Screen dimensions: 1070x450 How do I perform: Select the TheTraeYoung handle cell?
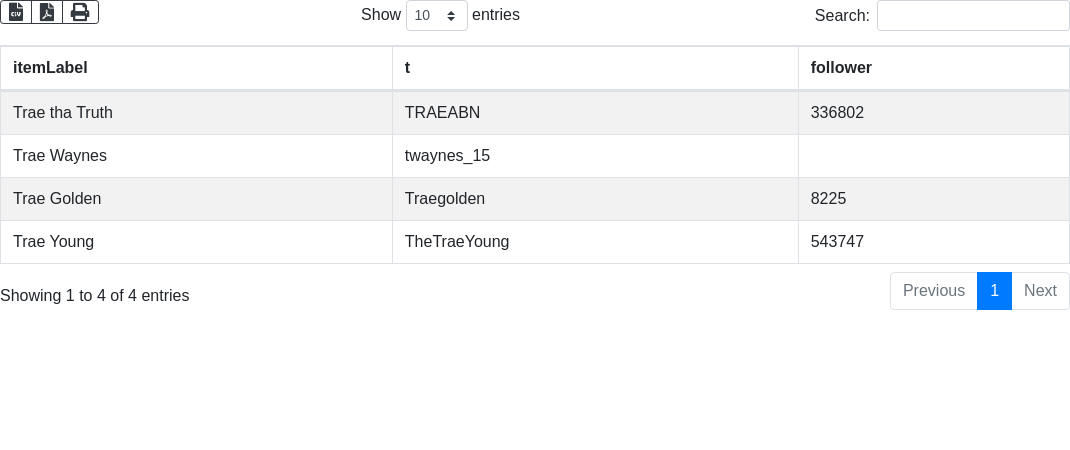pos(457,242)
